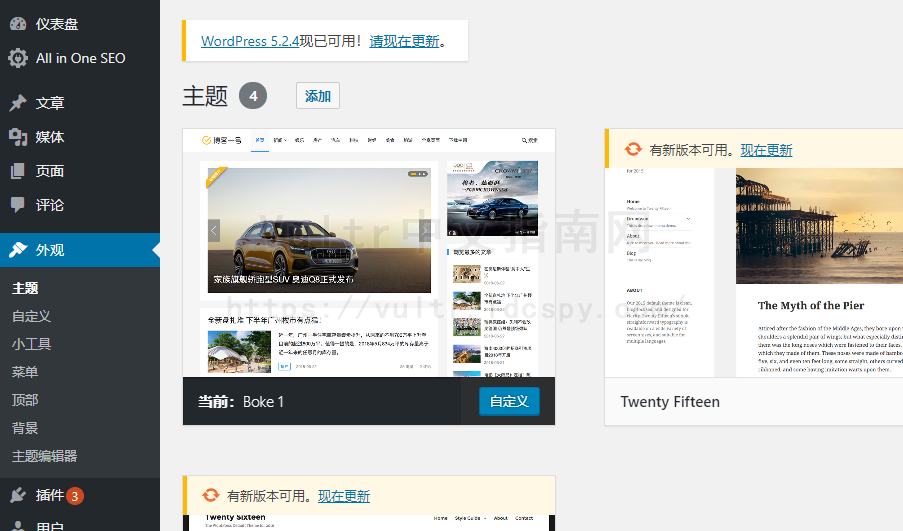Open the Twenty Fifteen theme screenshot
Viewport: 903px width, 531px height.
754,272
